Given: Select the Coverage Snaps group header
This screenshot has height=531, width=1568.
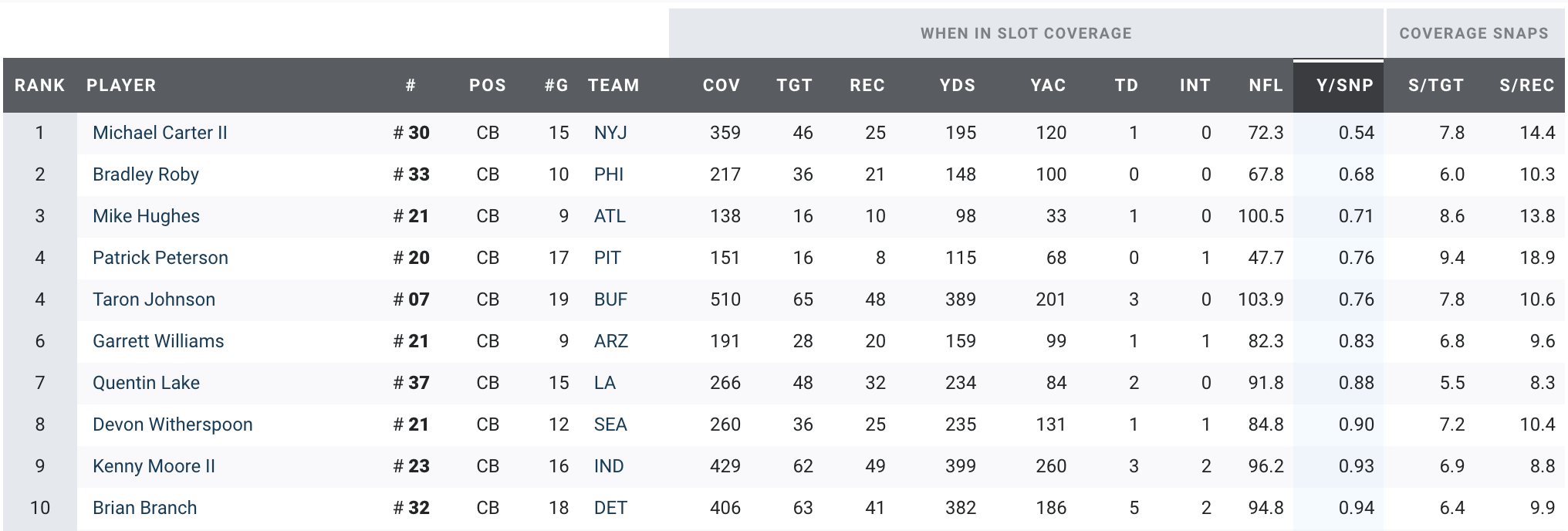Looking at the screenshot, I should (1473, 33).
